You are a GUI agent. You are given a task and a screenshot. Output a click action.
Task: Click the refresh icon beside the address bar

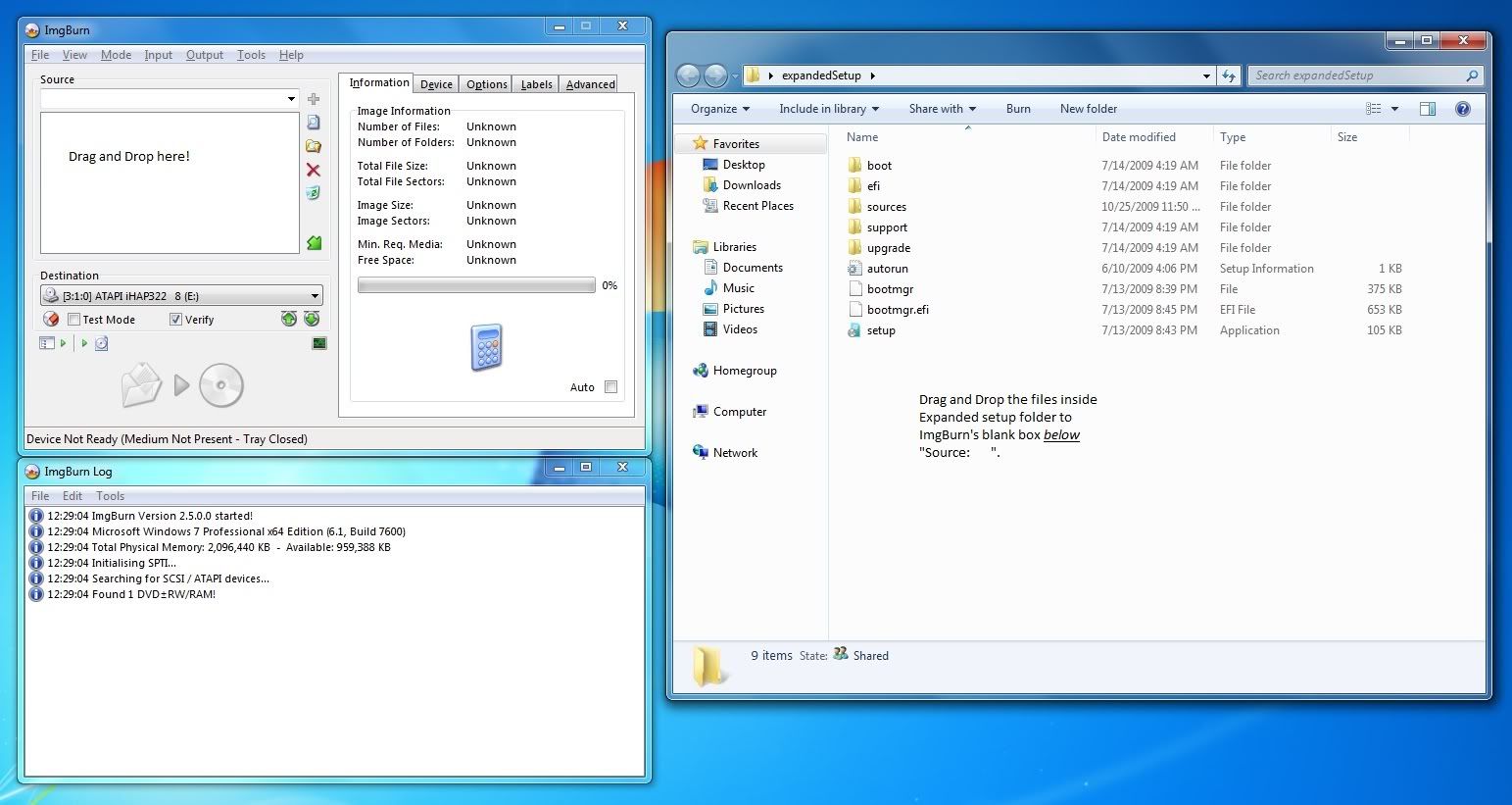(x=1229, y=75)
